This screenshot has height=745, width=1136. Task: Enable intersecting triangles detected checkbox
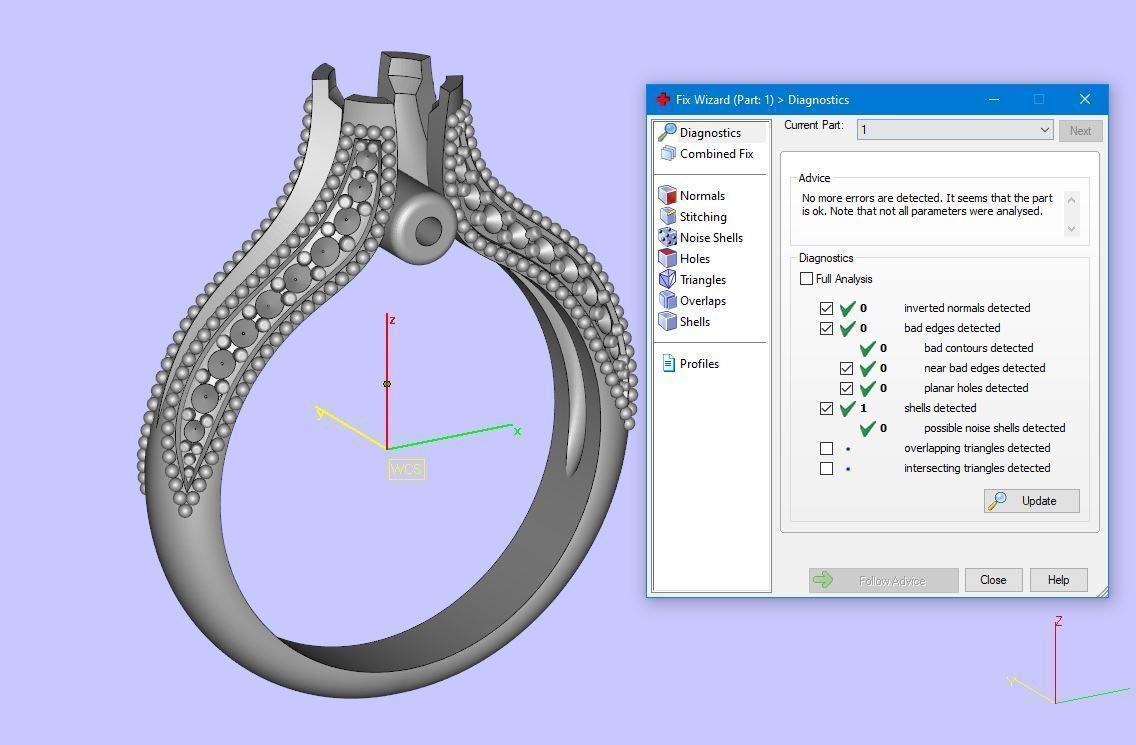pyautogui.click(x=826, y=468)
